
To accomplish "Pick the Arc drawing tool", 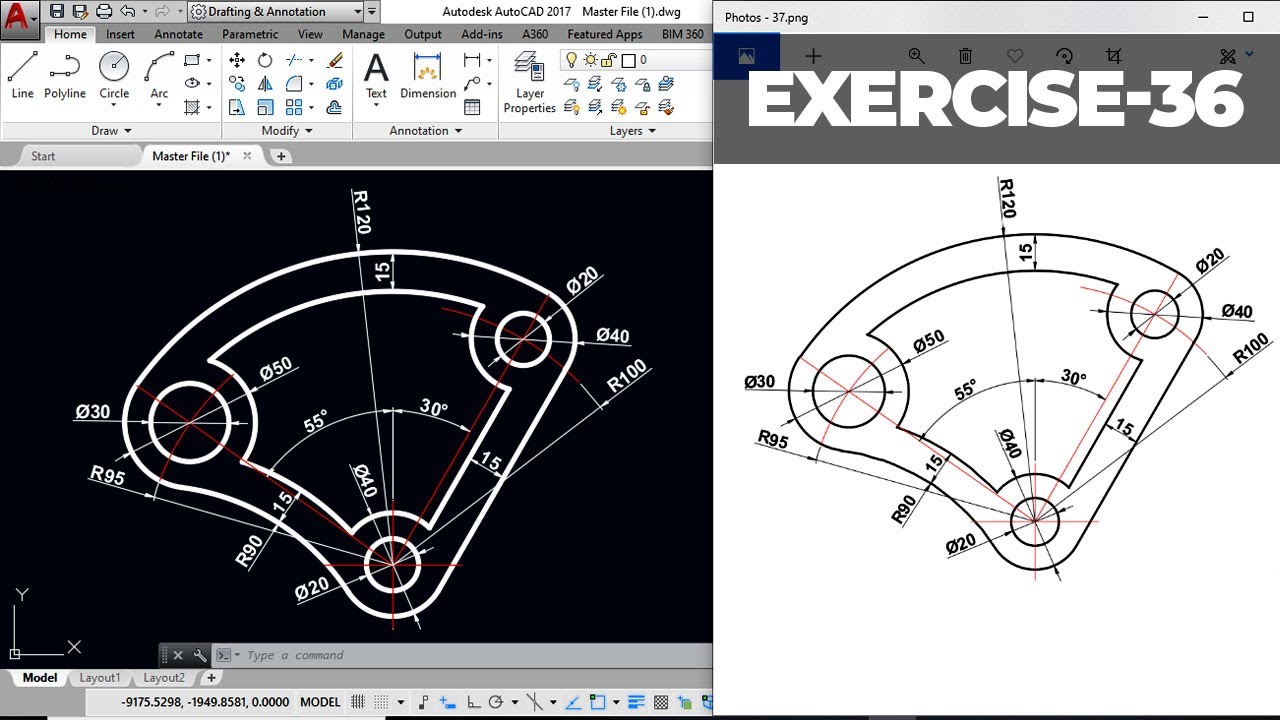I will click(x=159, y=76).
